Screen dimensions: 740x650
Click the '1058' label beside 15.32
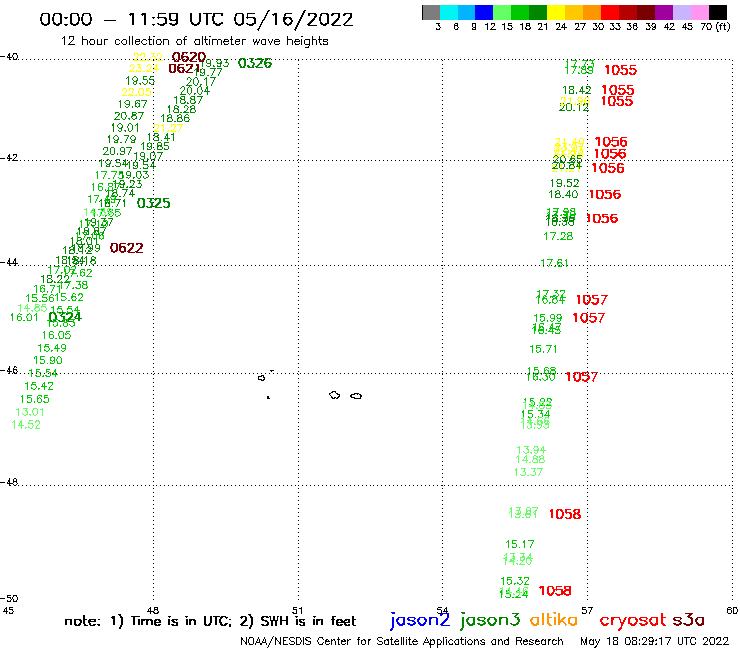[x=555, y=591]
